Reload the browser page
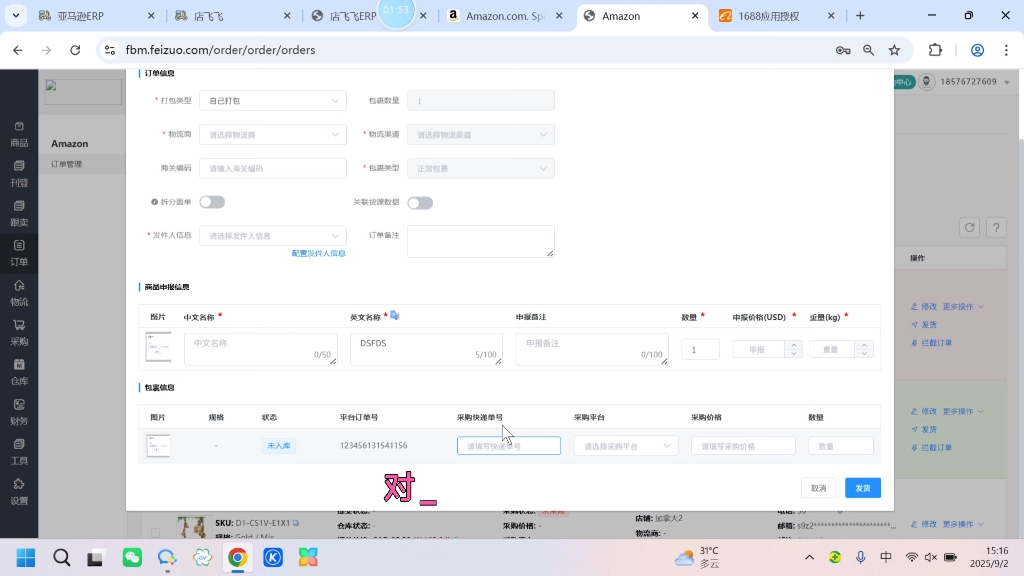This screenshot has height=576, width=1024. pyautogui.click(x=75, y=50)
